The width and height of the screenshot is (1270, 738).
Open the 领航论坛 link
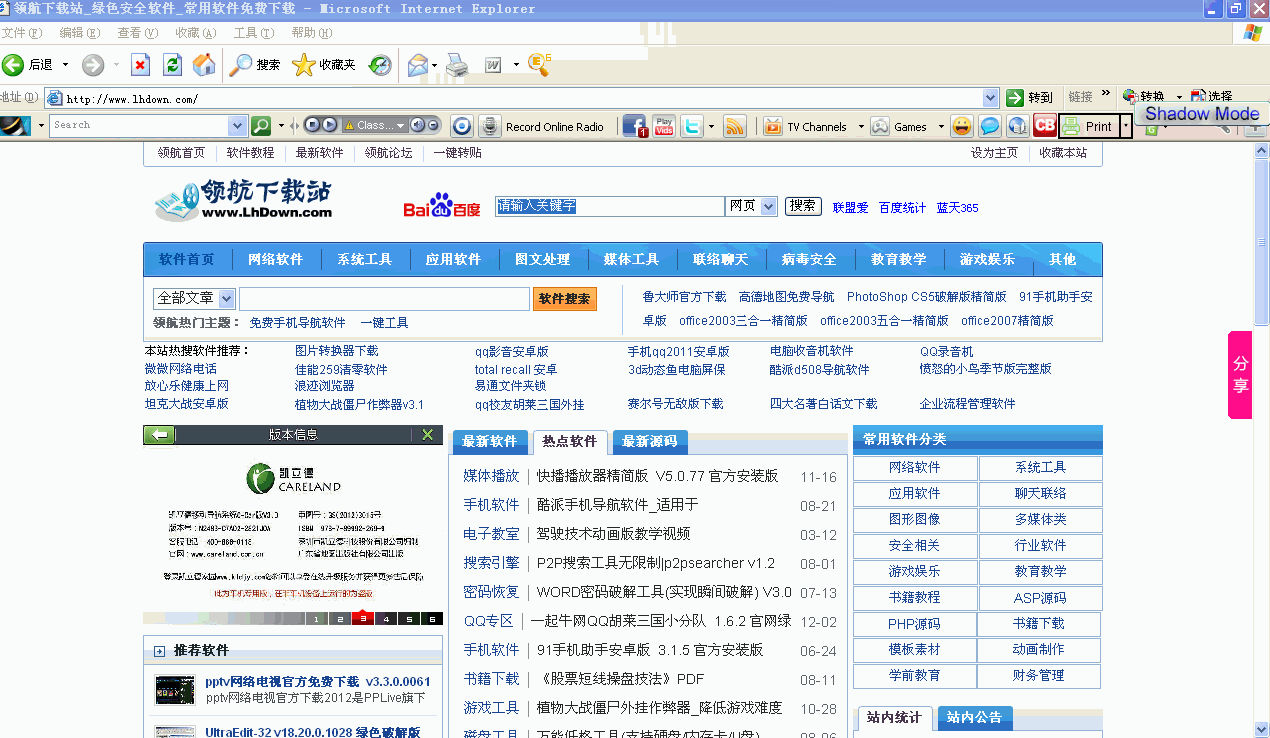(x=388, y=153)
